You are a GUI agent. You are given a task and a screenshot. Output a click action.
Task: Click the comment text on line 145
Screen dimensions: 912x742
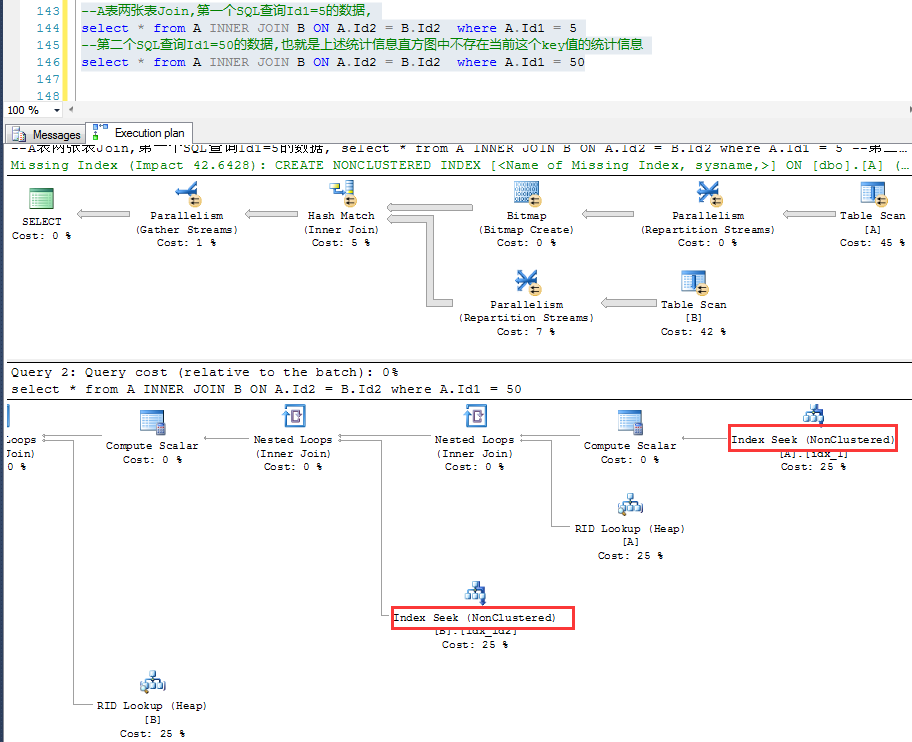362,45
